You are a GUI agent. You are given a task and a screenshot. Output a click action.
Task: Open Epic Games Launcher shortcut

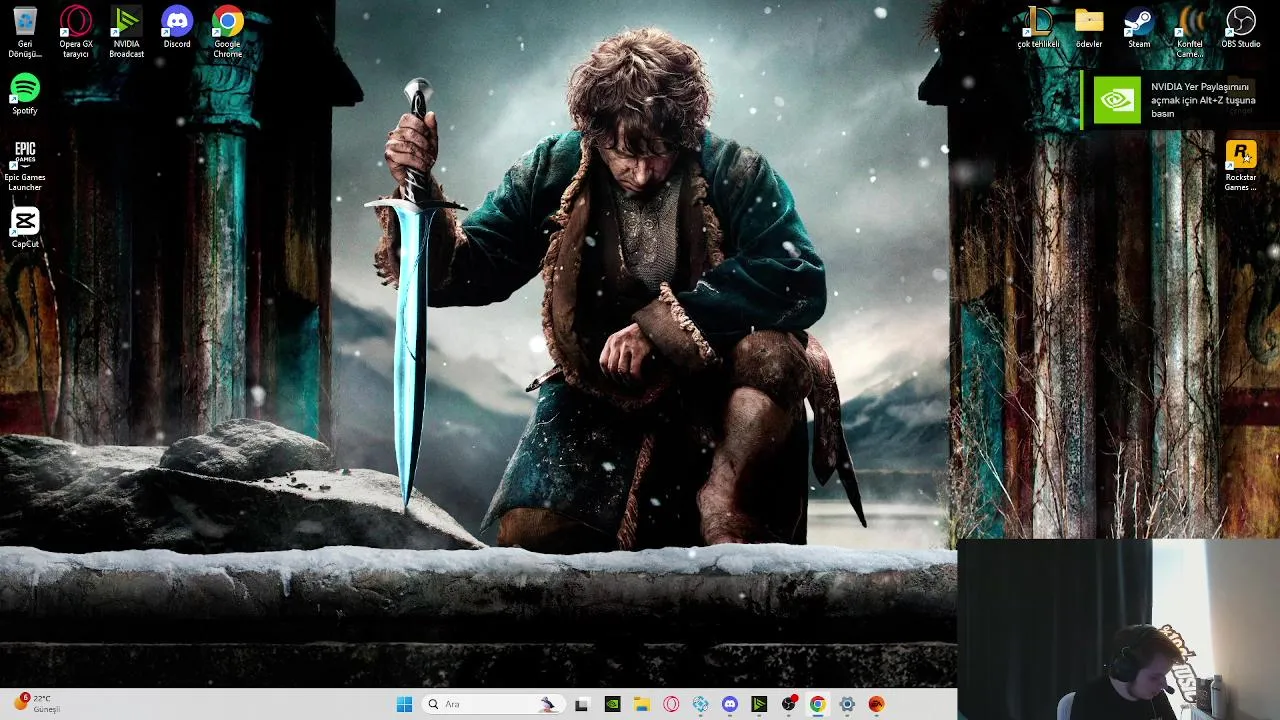click(x=25, y=166)
